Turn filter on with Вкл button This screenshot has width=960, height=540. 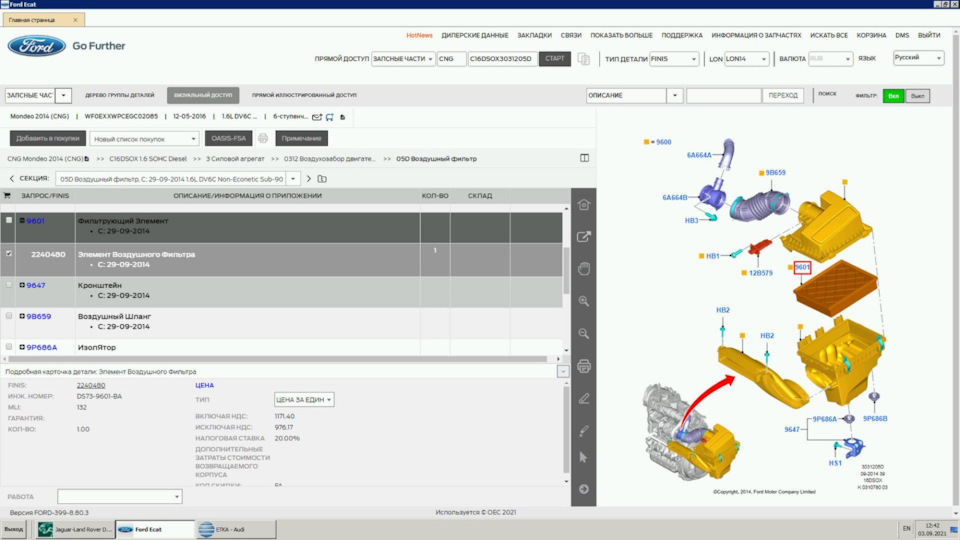pos(893,96)
